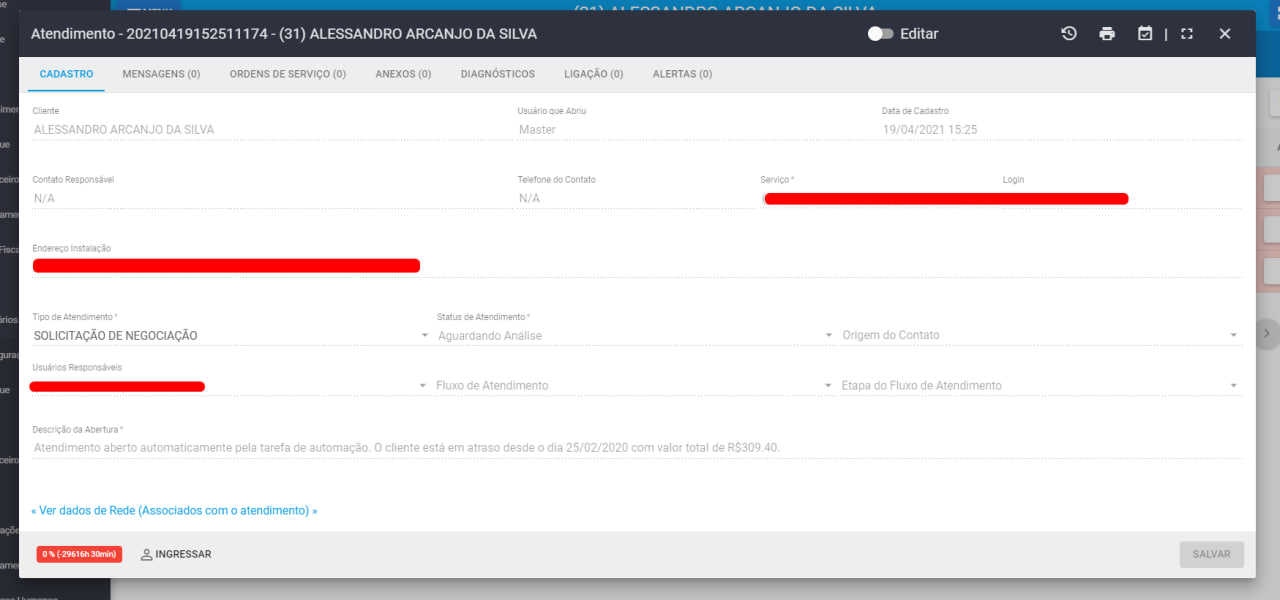Open Etapa do Fluxo de Atendimento dropdown
This screenshot has width=1280, height=600.
(x=1040, y=385)
